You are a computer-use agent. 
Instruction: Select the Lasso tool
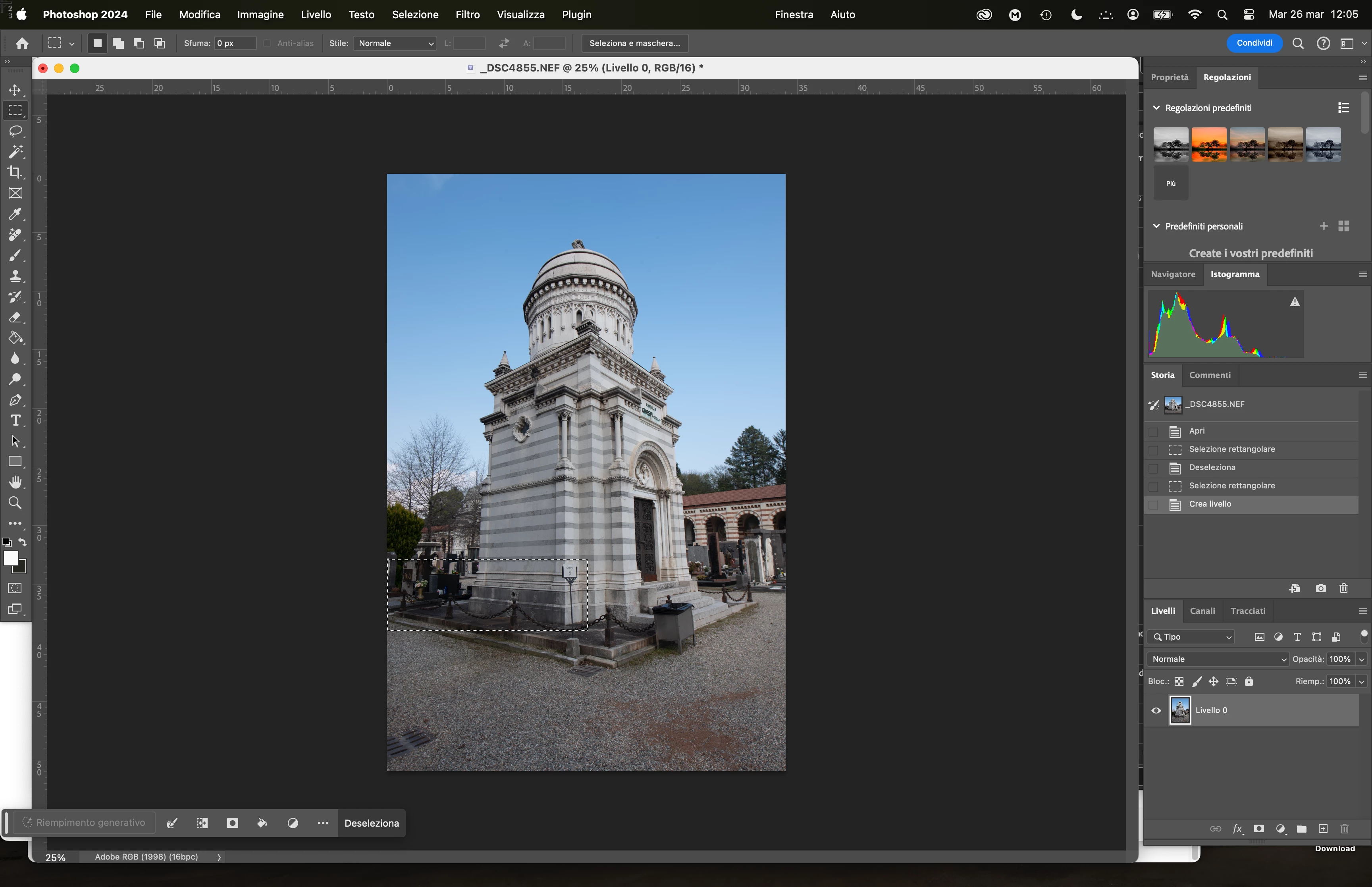[15, 131]
